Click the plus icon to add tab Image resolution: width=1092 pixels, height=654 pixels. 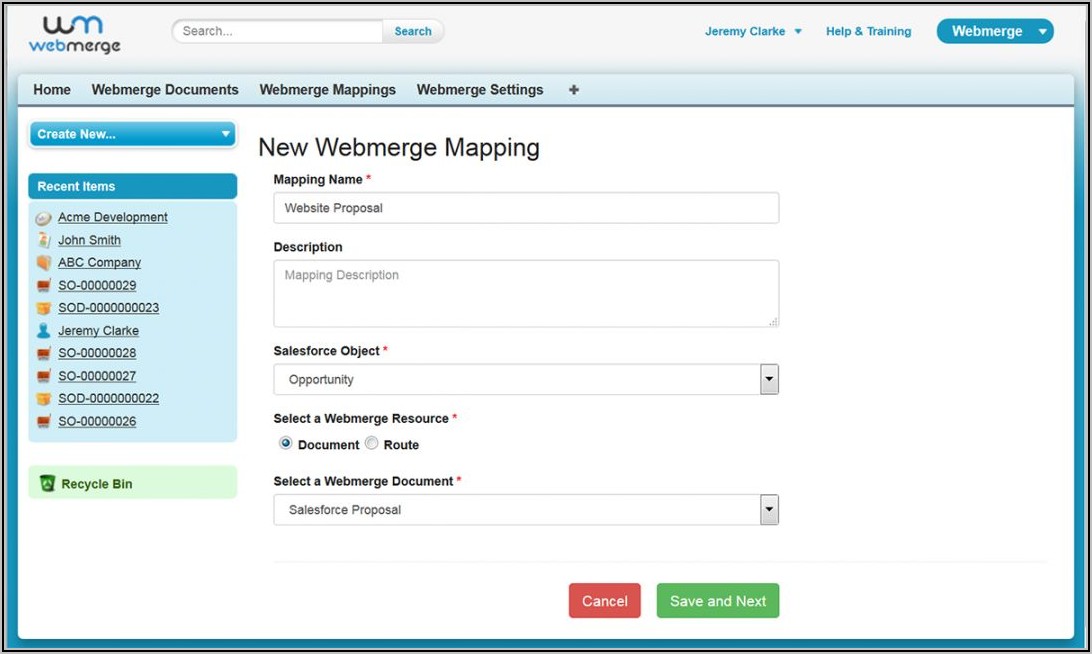[x=573, y=90]
